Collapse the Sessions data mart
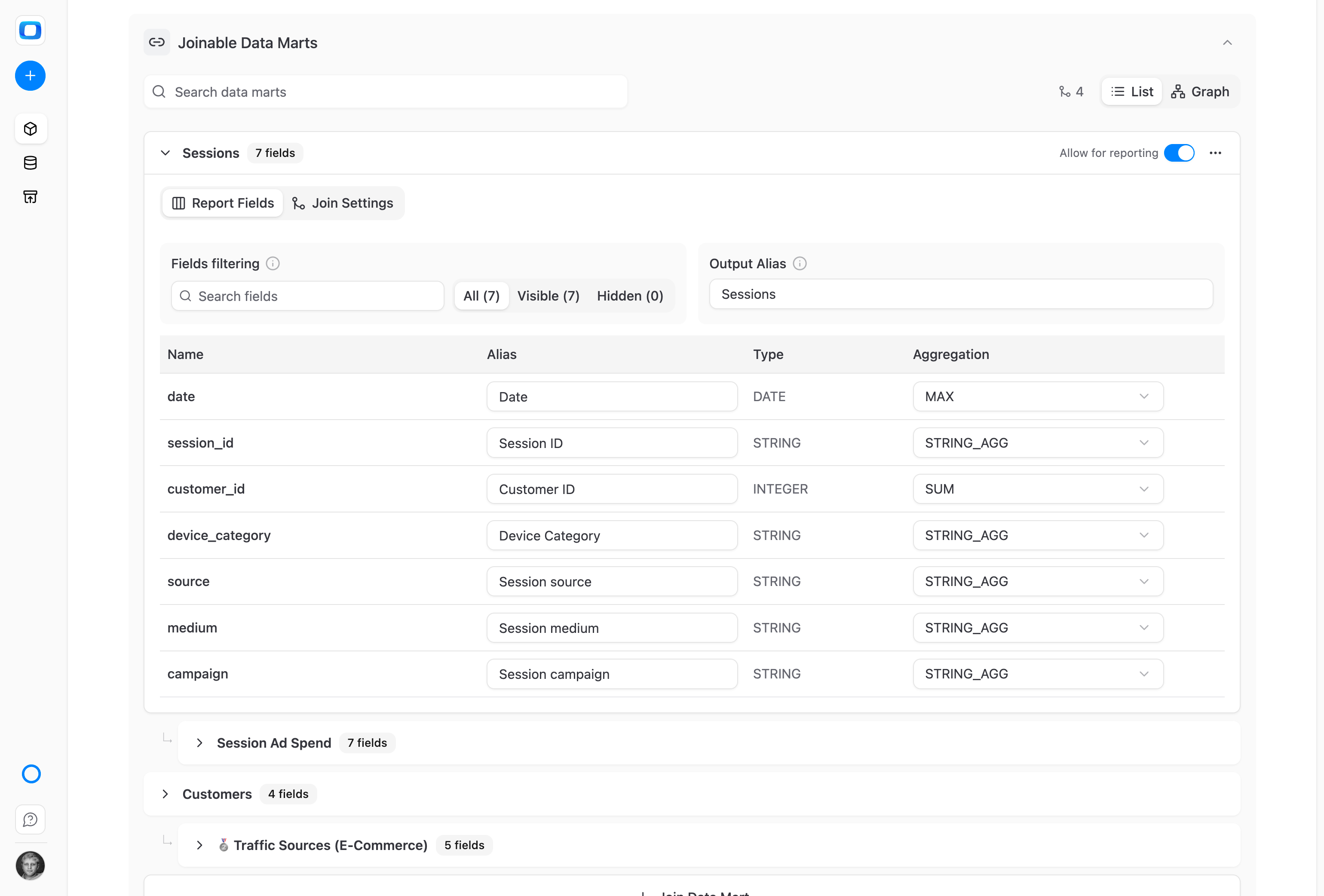The height and width of the screenshot is (896, 1324). tap(165, 153)
